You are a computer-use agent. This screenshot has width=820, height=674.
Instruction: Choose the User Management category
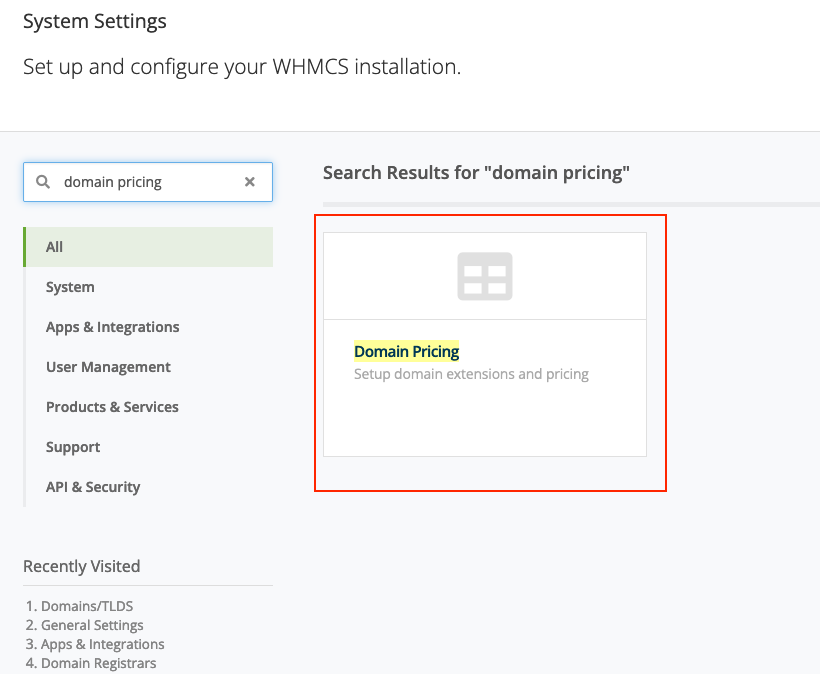[108, 367]
